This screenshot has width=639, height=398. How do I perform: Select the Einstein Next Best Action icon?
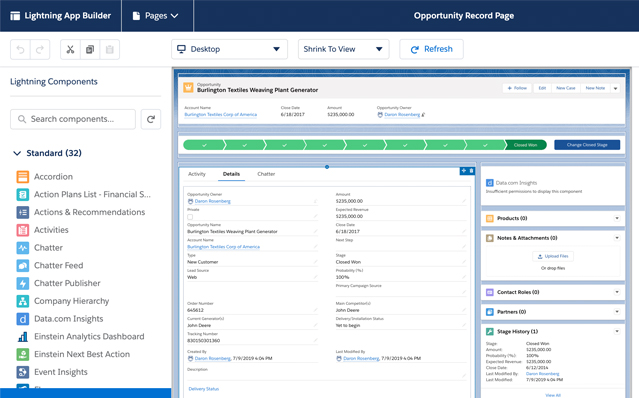pos(23,354)
